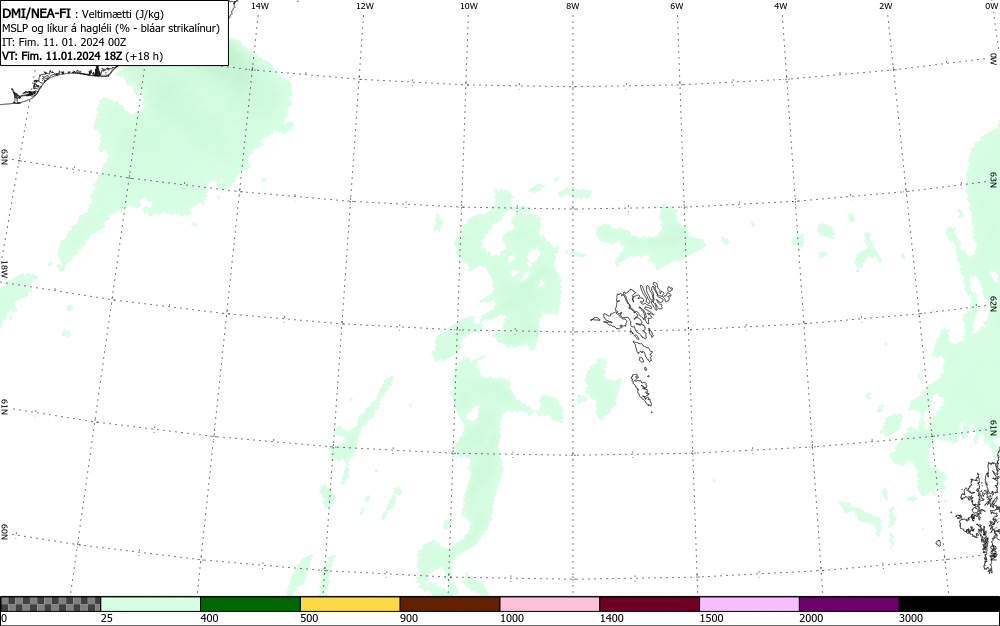The height and width of the screenshot is (626, 1000).
Task: Choose the black legend swatch above 3000
Action: point(949,604)
